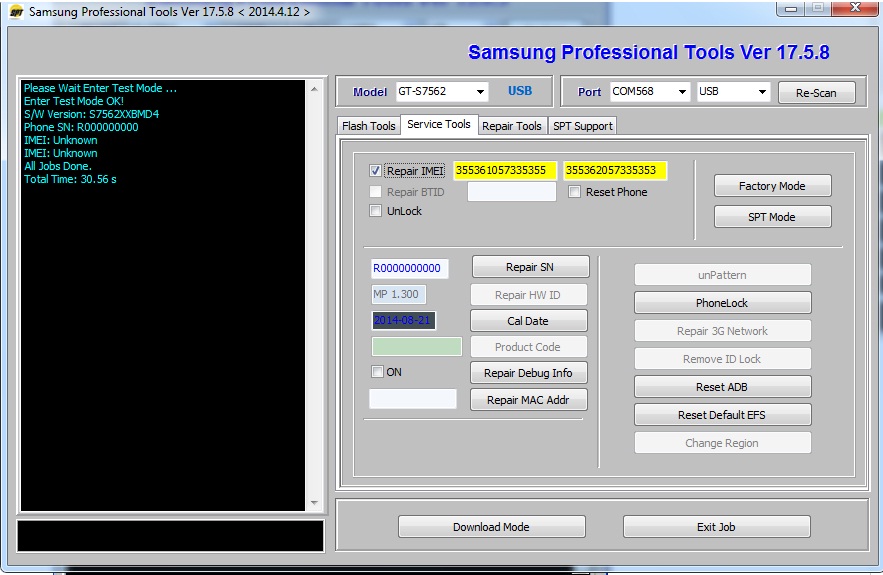The width and height of the screenshot is (883, 575).
Task: Click the unPattern button
Action: [723, 275]
